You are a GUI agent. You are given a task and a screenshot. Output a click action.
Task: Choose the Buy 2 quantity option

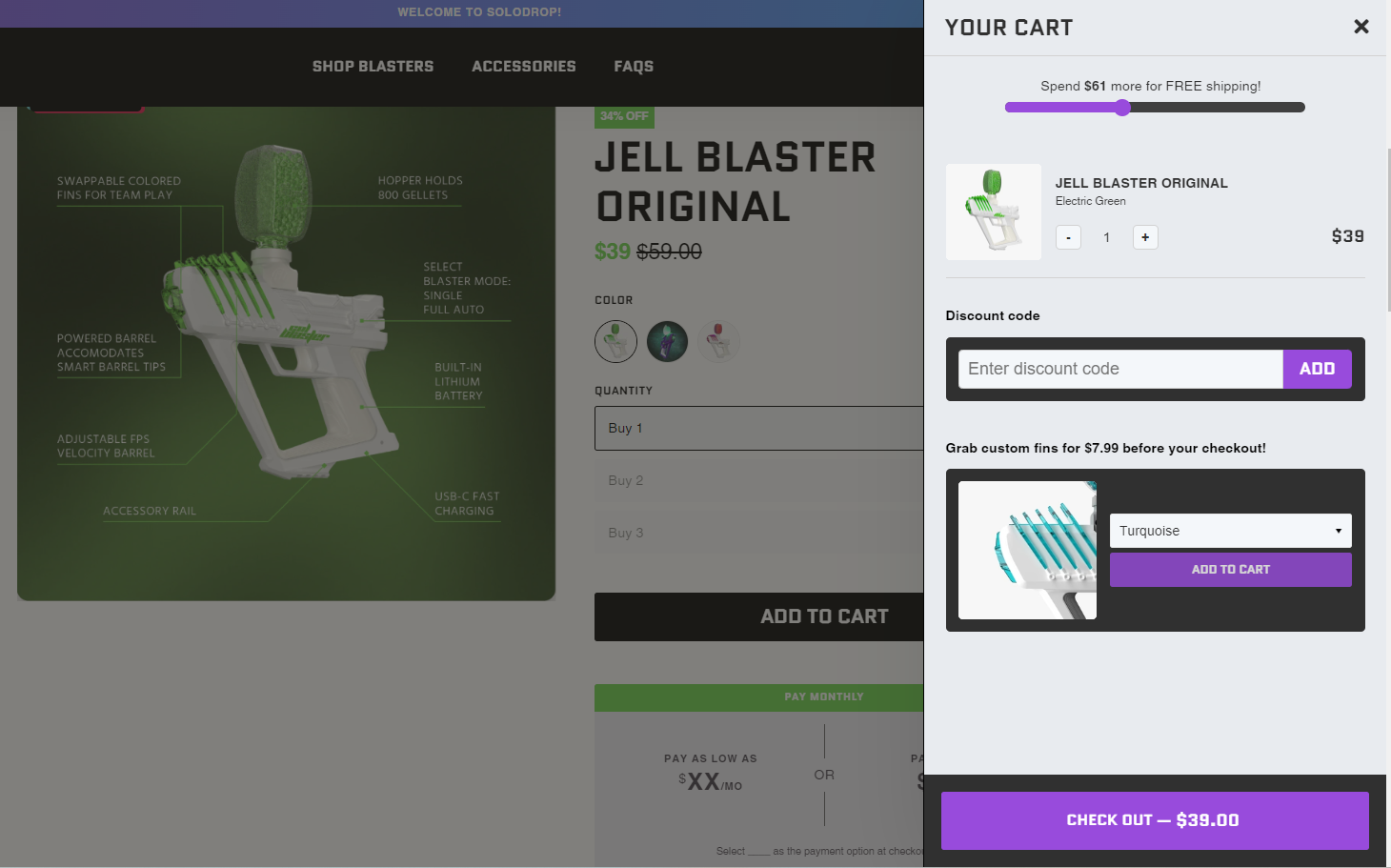pos(759,481)
